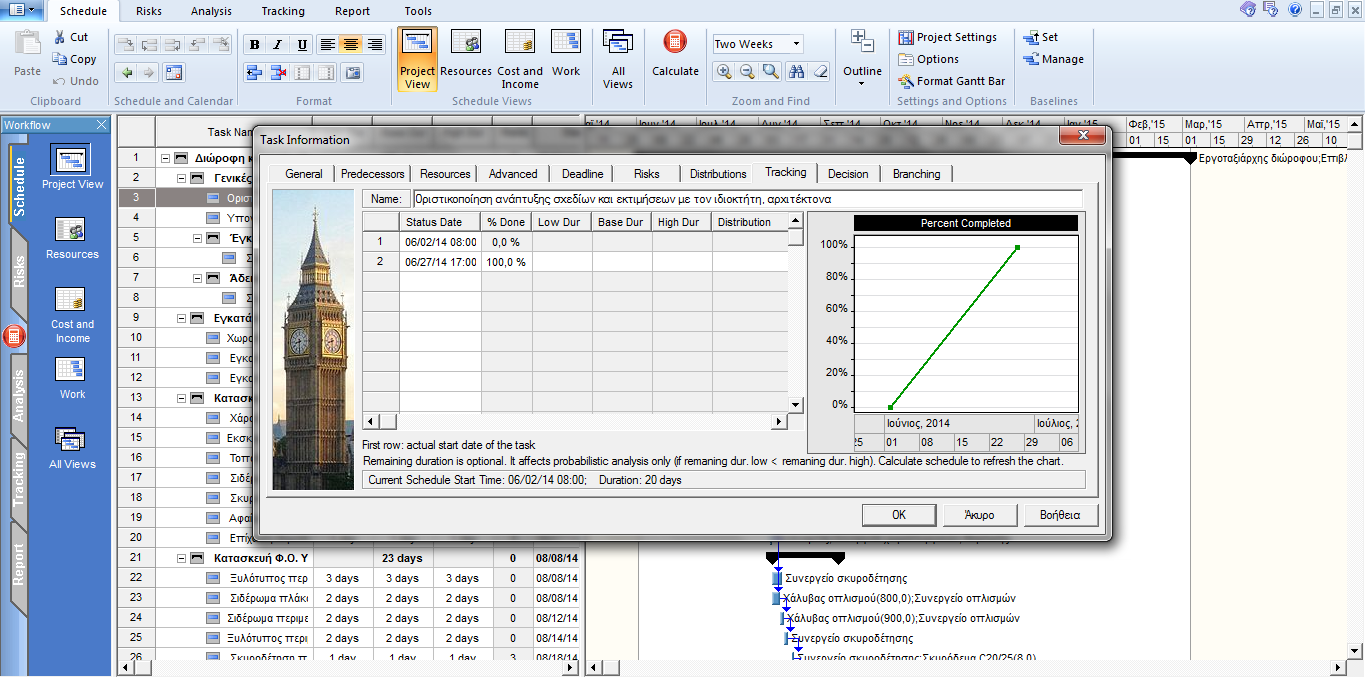Collapse row 2 summary task Γενικές

[181, 178]
